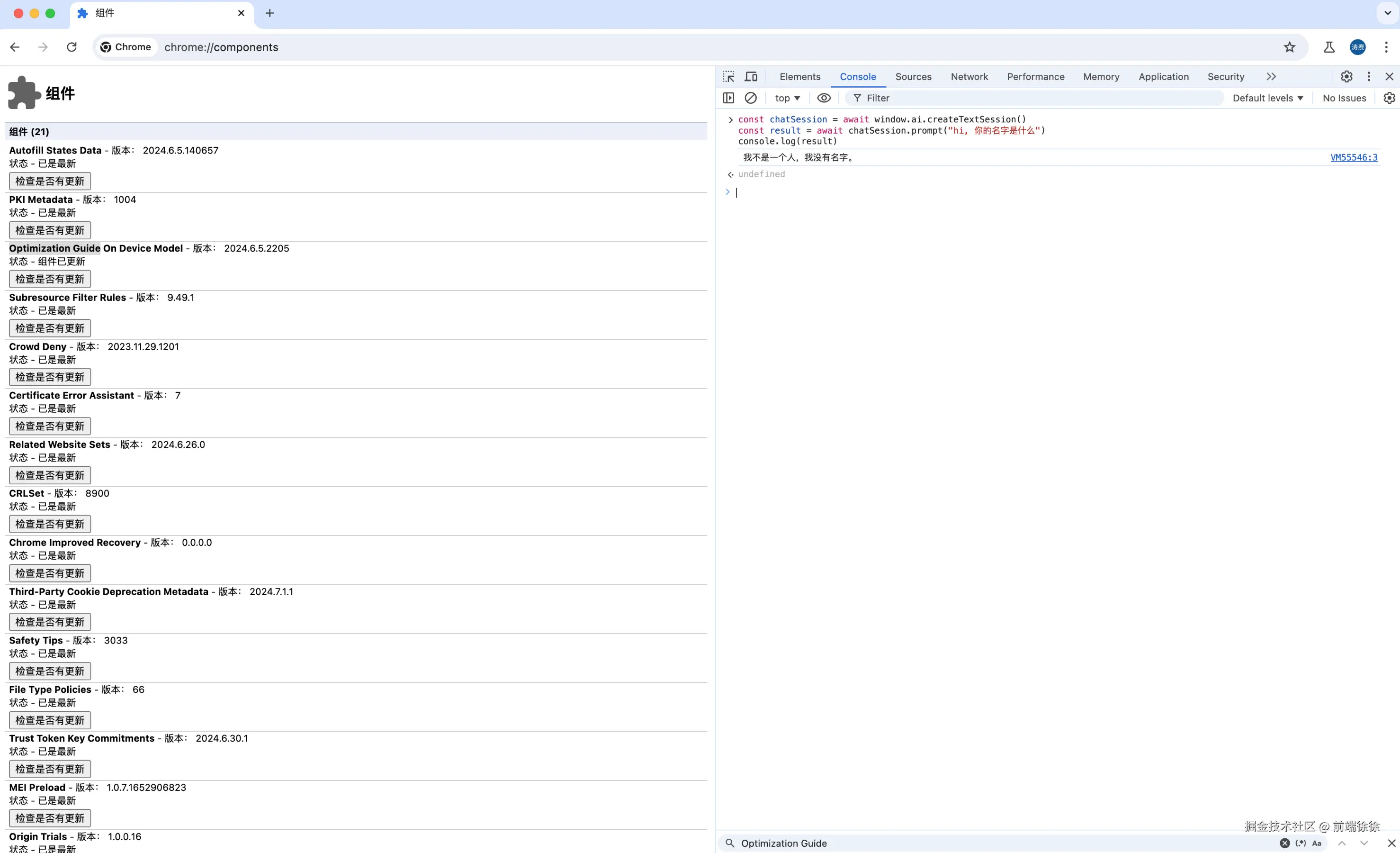Click the inspect element picker icon

pyautogui.click(x=728, y=77)
